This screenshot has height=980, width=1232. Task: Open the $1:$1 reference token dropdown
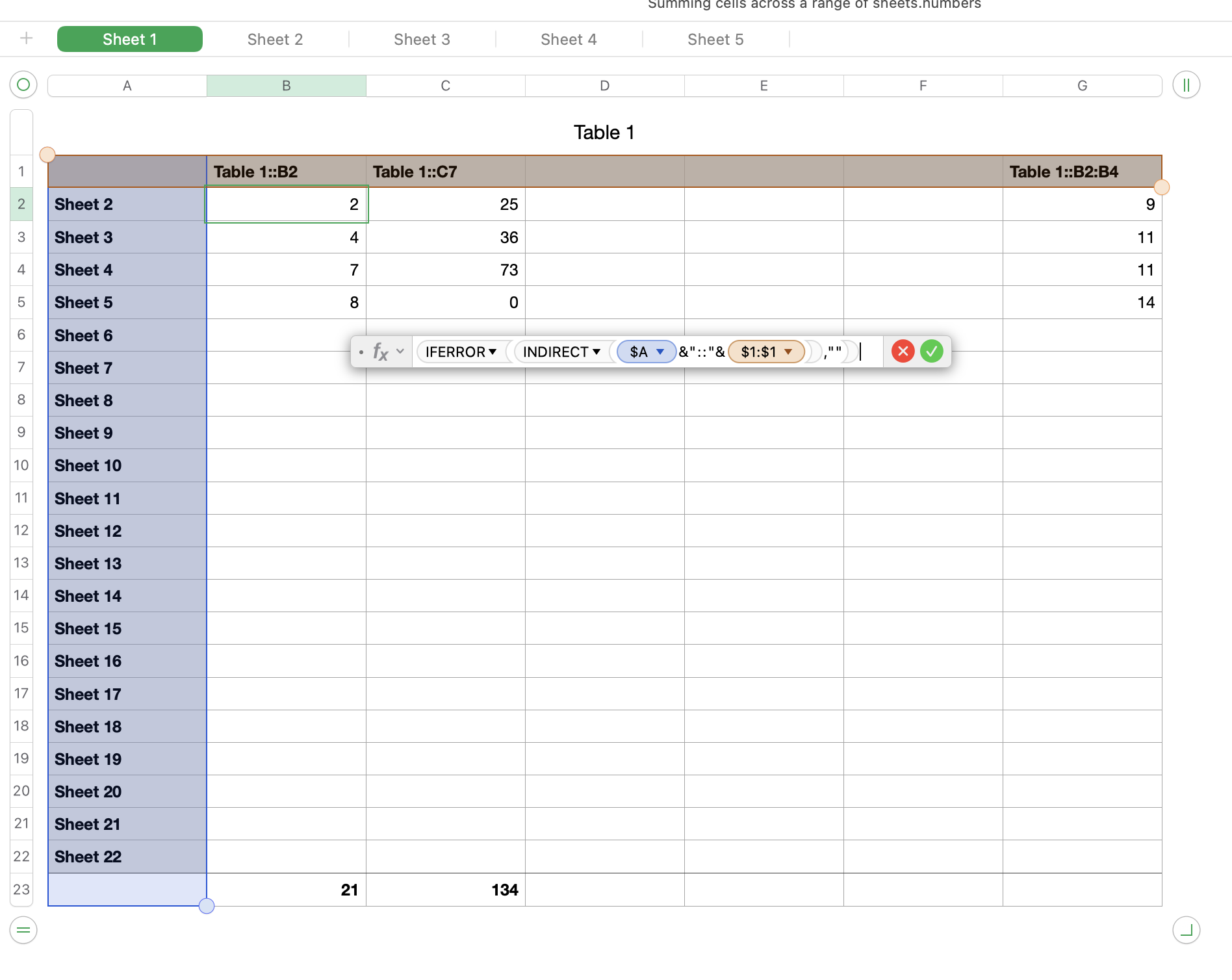coord(788,352)
